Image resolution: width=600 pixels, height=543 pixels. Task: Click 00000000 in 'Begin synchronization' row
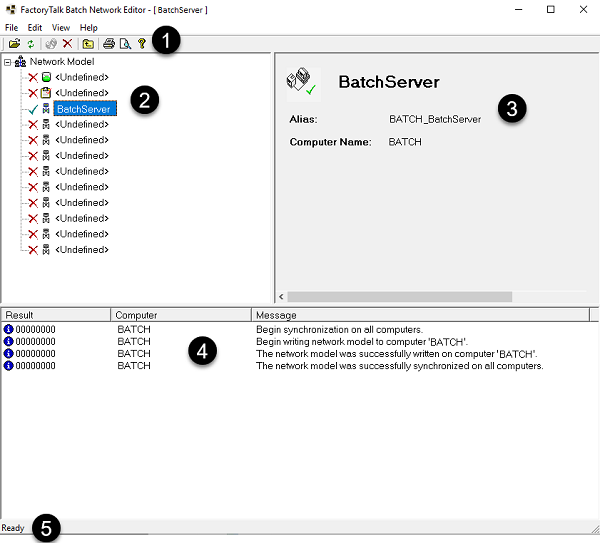(x=35, y=329)
